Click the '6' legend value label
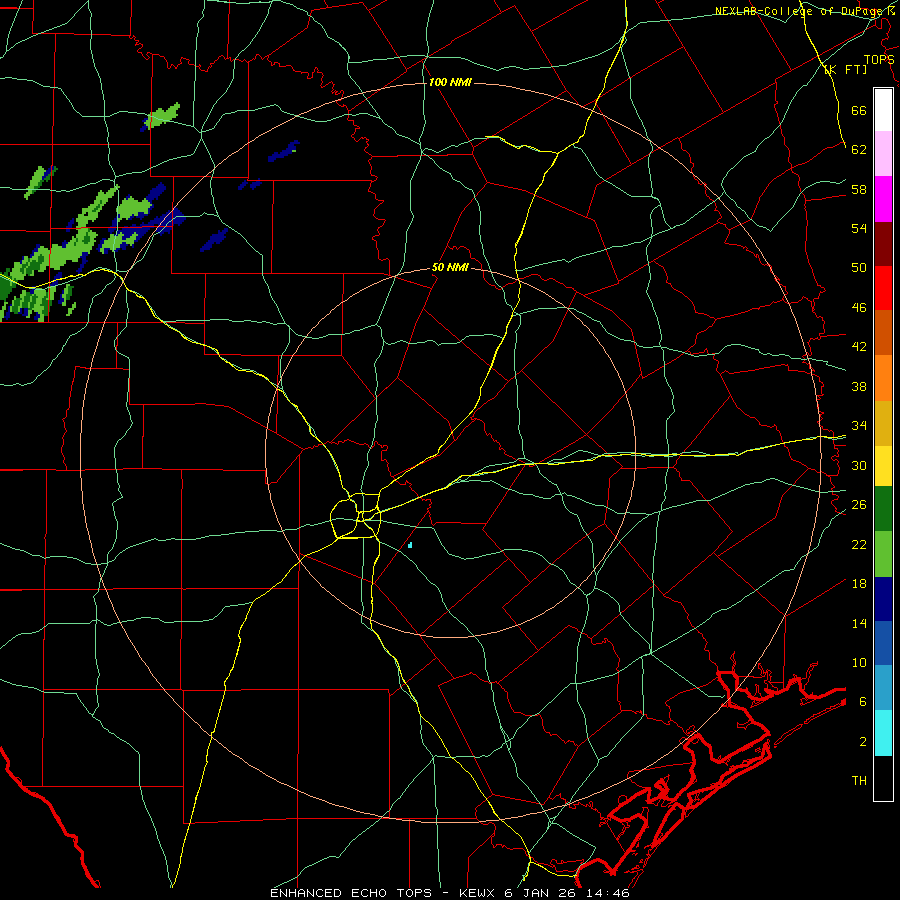The height and width of the screenshot is (900, 900). tap(862, 701)
